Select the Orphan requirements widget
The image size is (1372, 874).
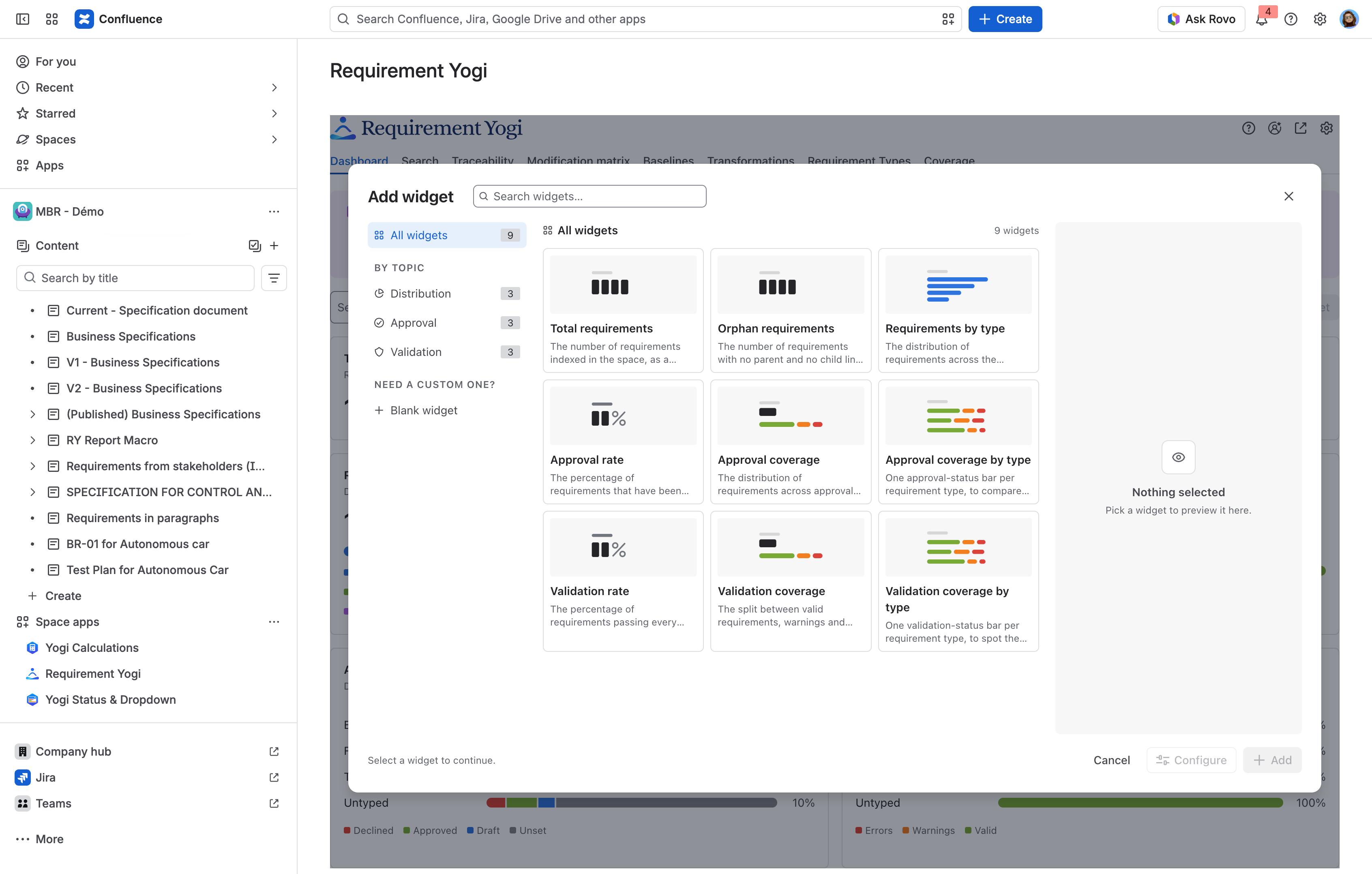tap(790, 311)
